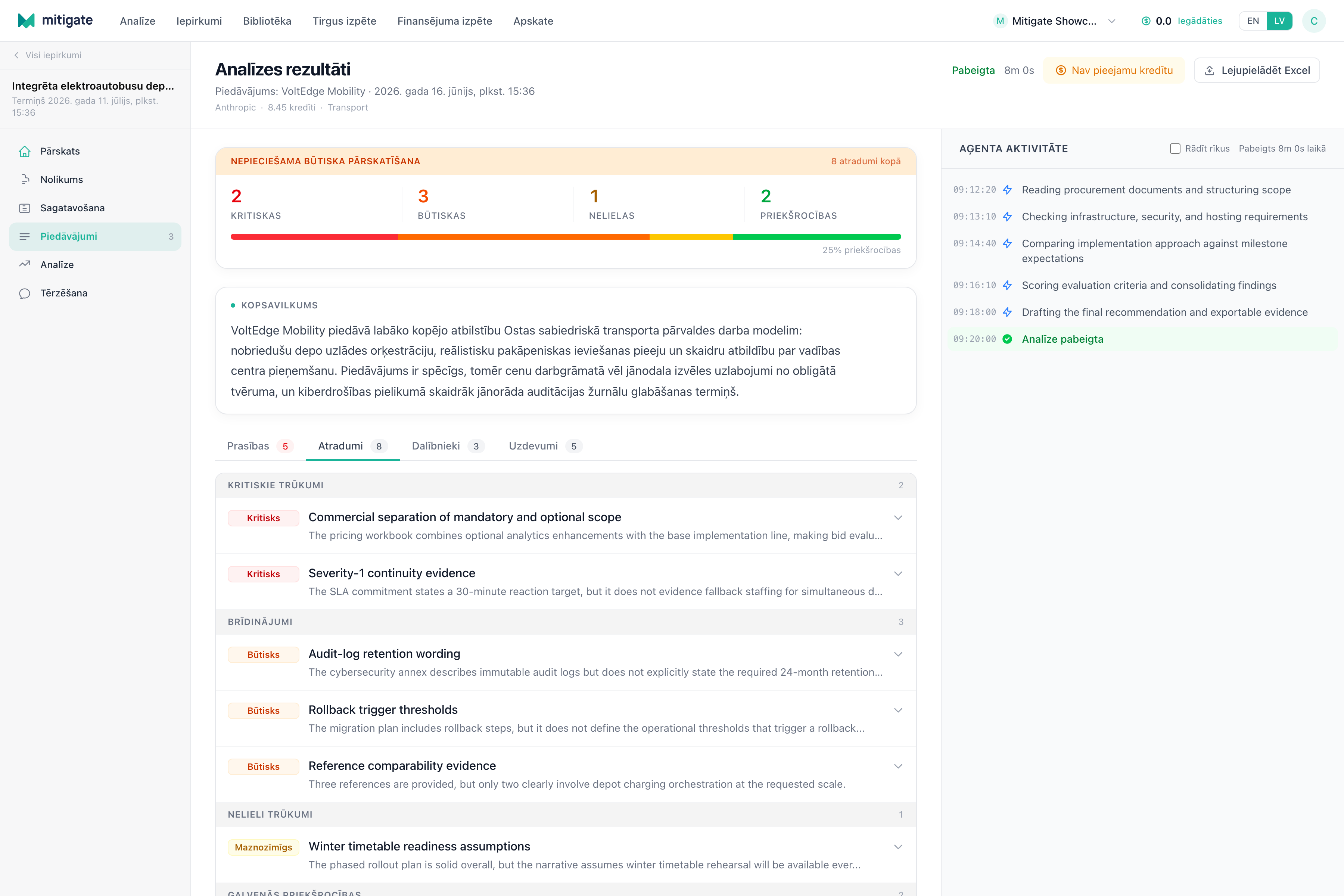Select the Piedāvājumi list icon
Screen dimensions: 1344x896
tap(25, 237)
